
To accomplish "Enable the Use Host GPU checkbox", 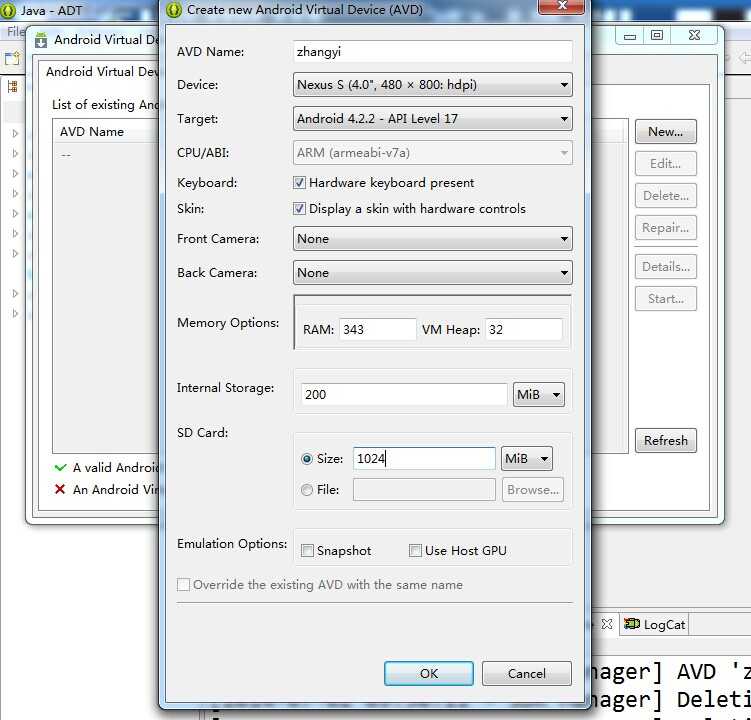I will 415,551.
